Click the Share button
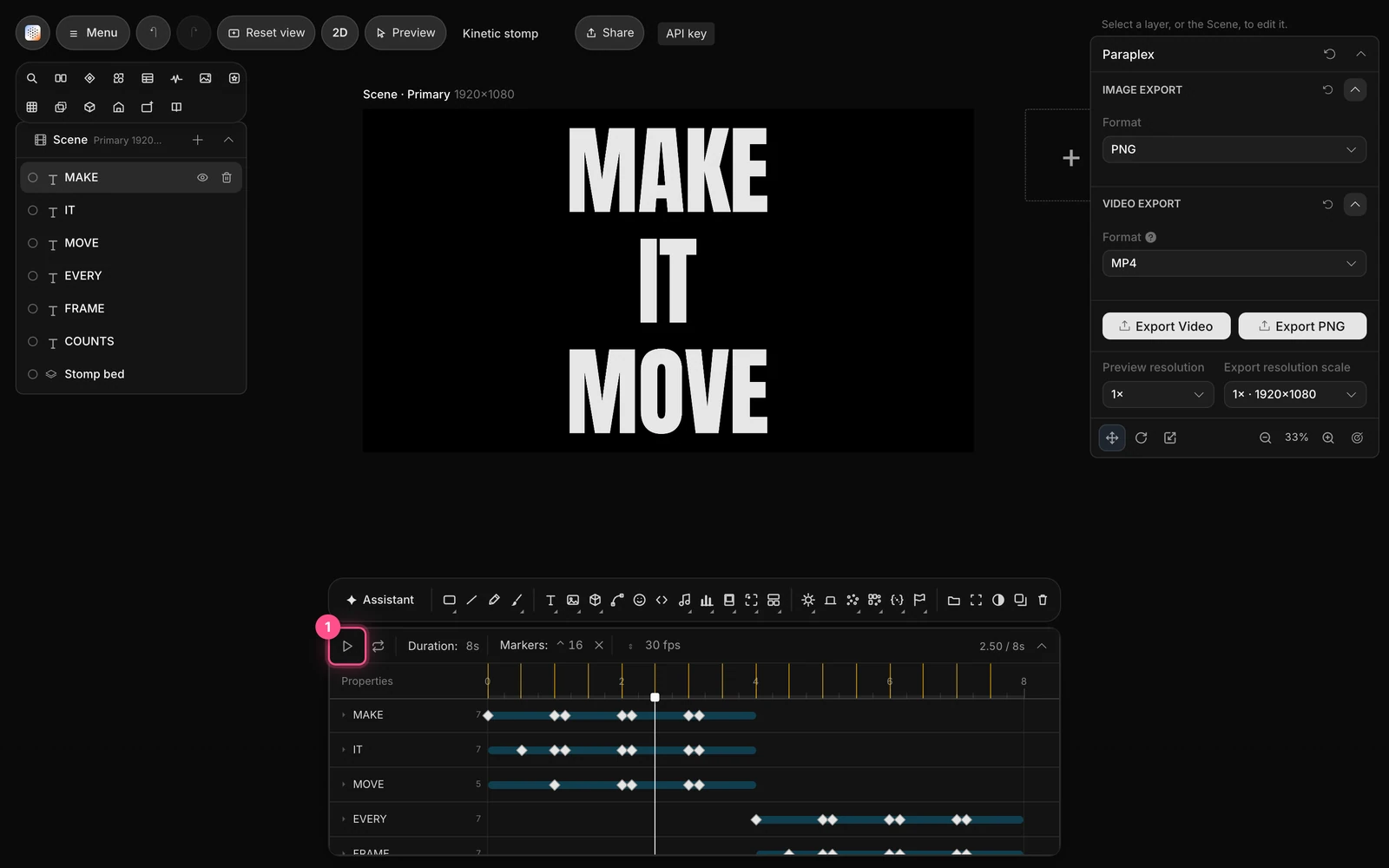This screenshot has width=1389, height=868. [x=609, y=33]
